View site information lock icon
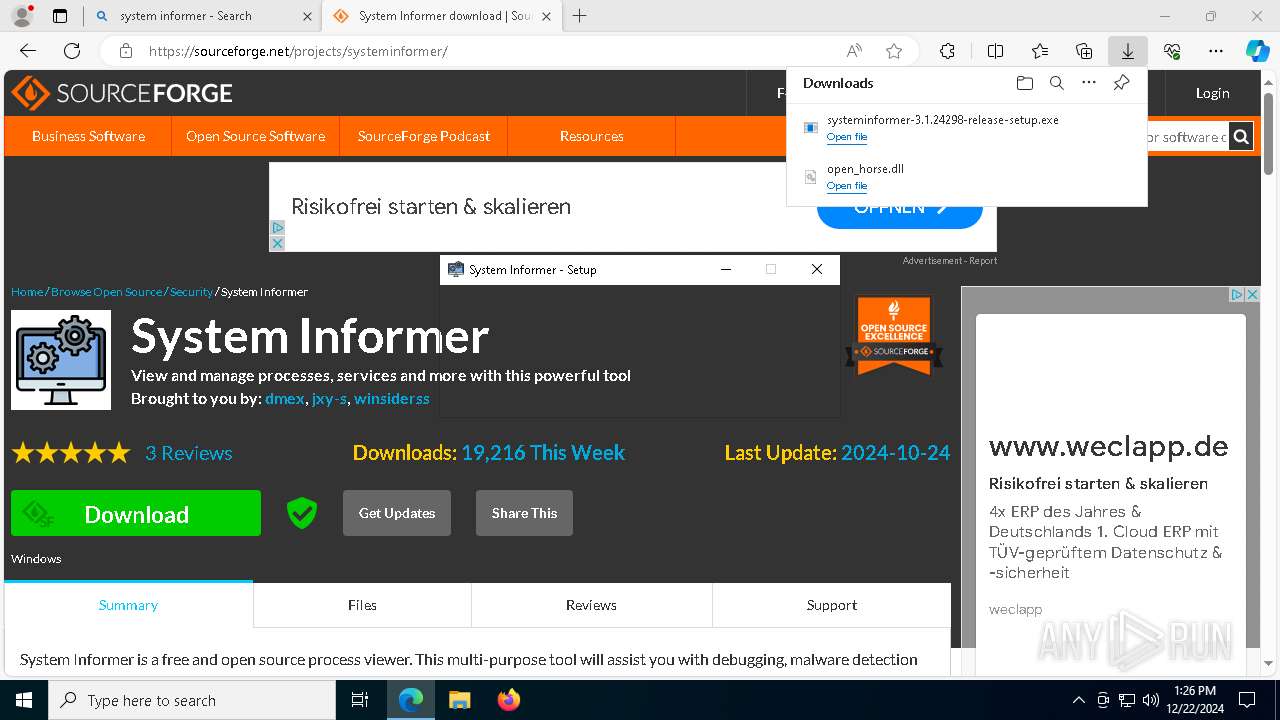This screenshot has height=720, width=1280. click(x=126, y=51)
